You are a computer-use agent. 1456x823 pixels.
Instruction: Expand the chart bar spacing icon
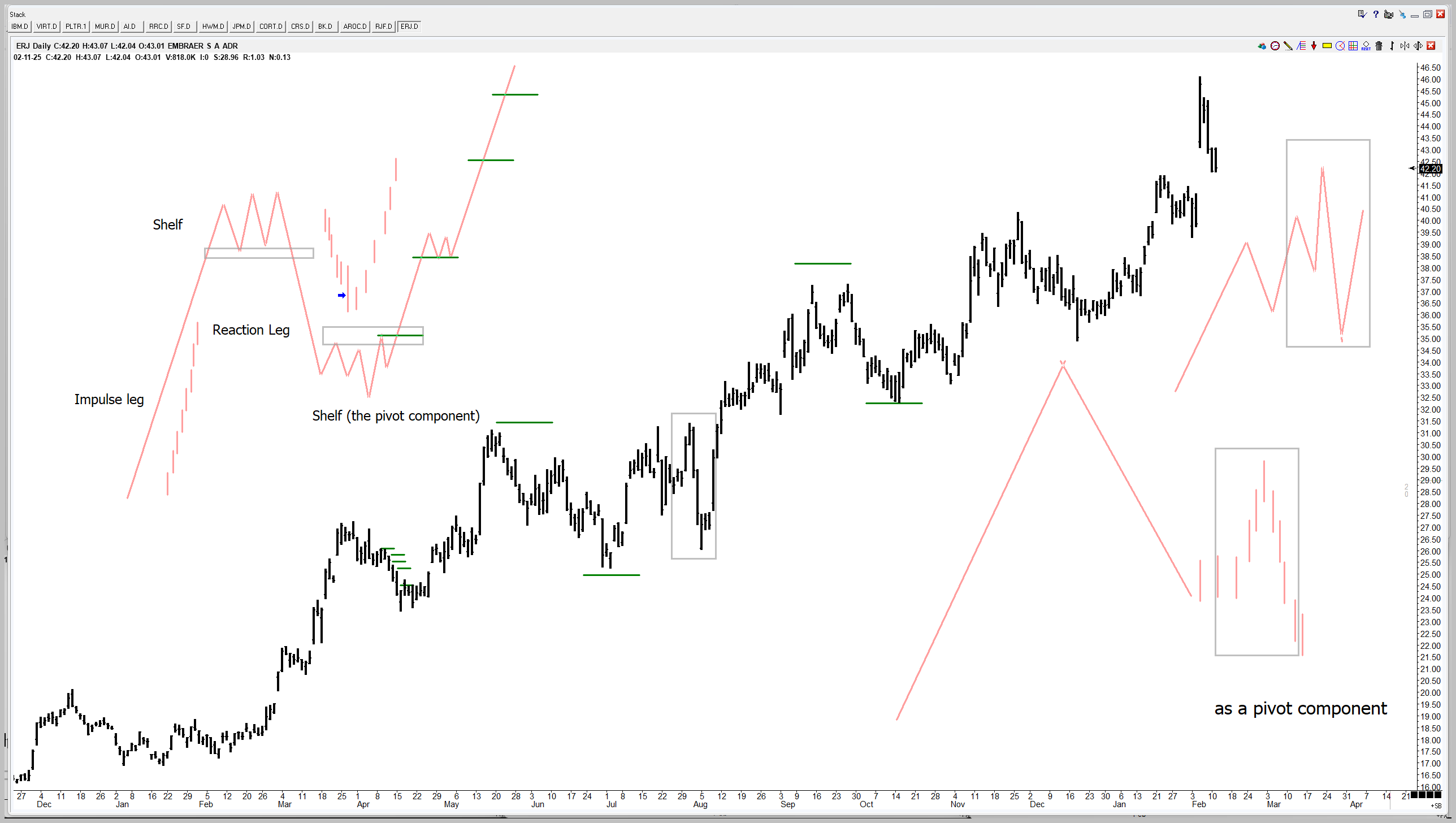1418,46
